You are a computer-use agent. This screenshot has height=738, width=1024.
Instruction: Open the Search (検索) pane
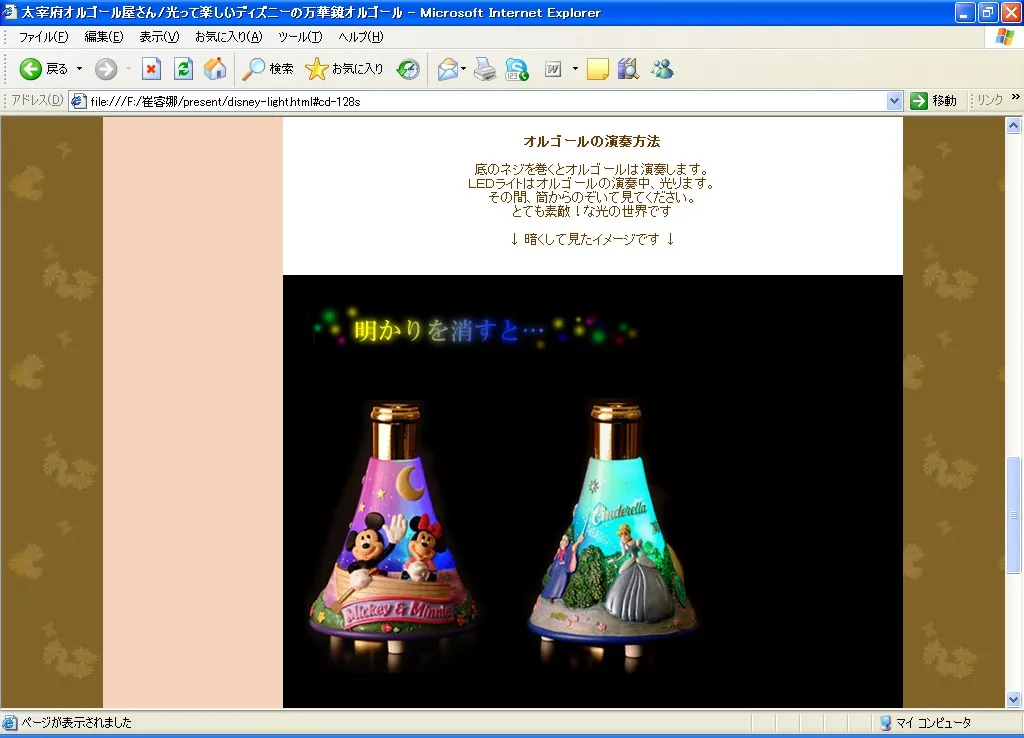point(268,69)
